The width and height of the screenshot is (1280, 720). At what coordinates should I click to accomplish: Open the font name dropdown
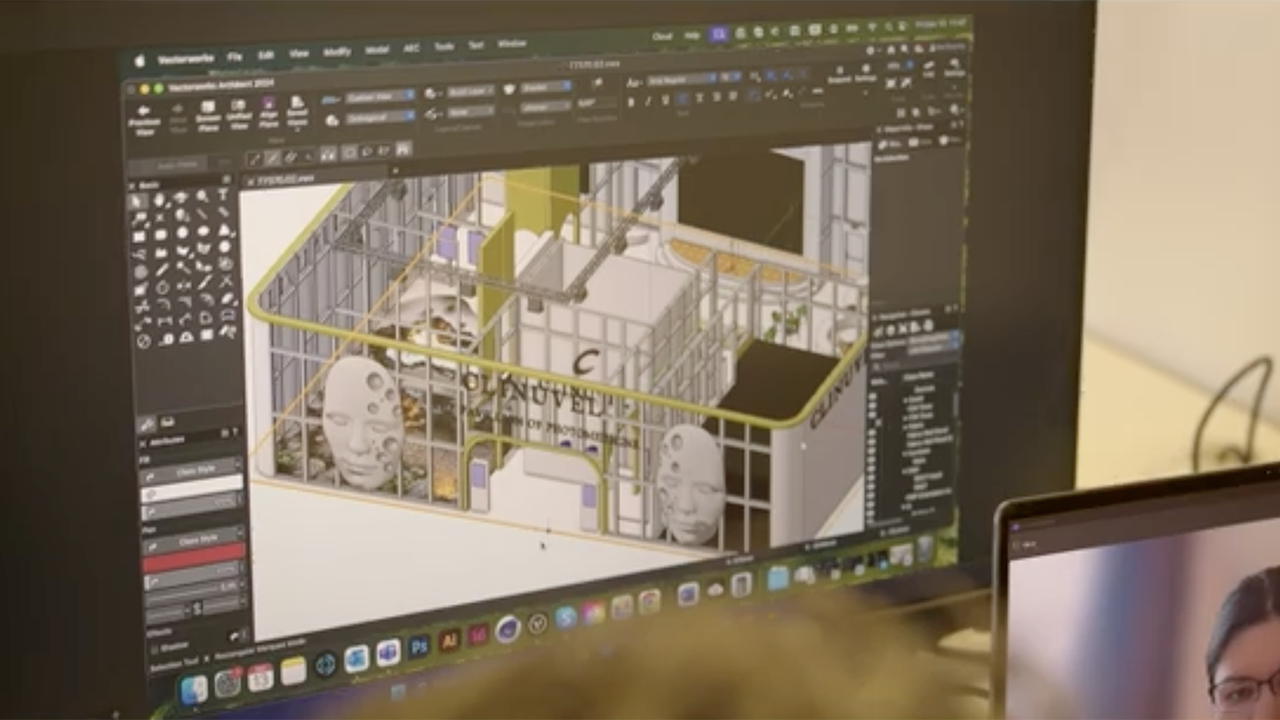coord(682,79)
